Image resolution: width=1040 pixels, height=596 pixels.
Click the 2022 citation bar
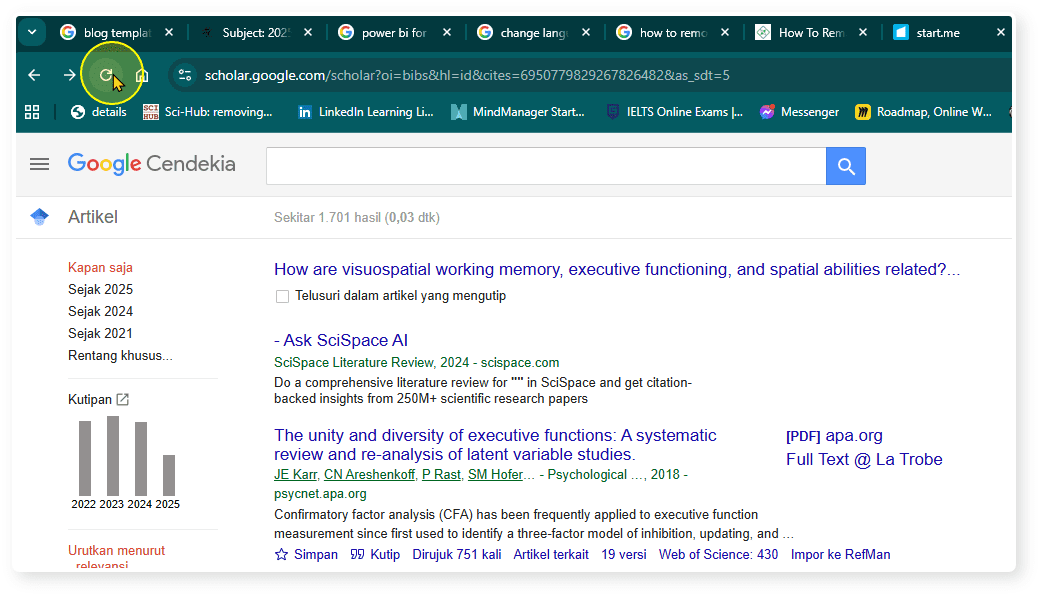85,458
